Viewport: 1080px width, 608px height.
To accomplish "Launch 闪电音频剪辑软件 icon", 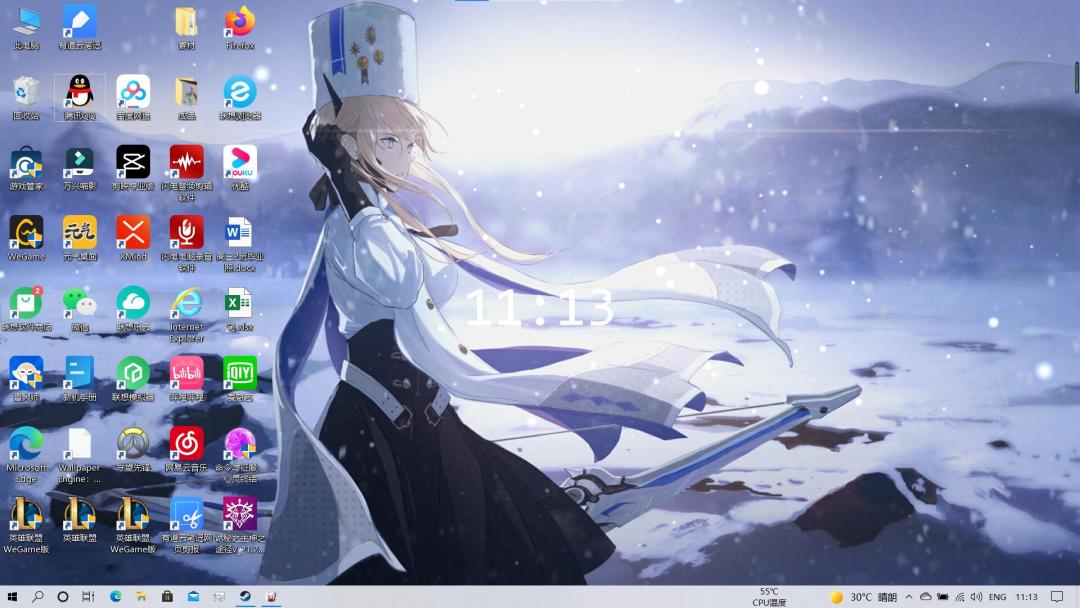I will pyautogui.click(x=187, y=174).
